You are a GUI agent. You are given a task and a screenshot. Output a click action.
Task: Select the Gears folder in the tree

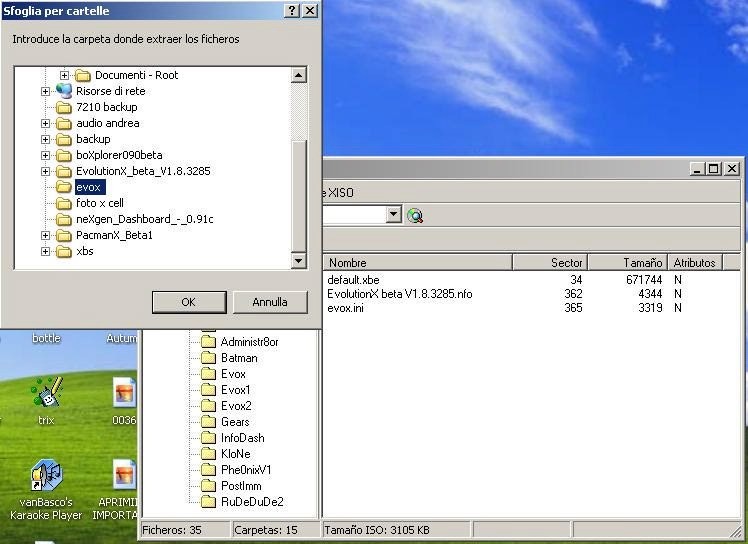tap(235, 422)
